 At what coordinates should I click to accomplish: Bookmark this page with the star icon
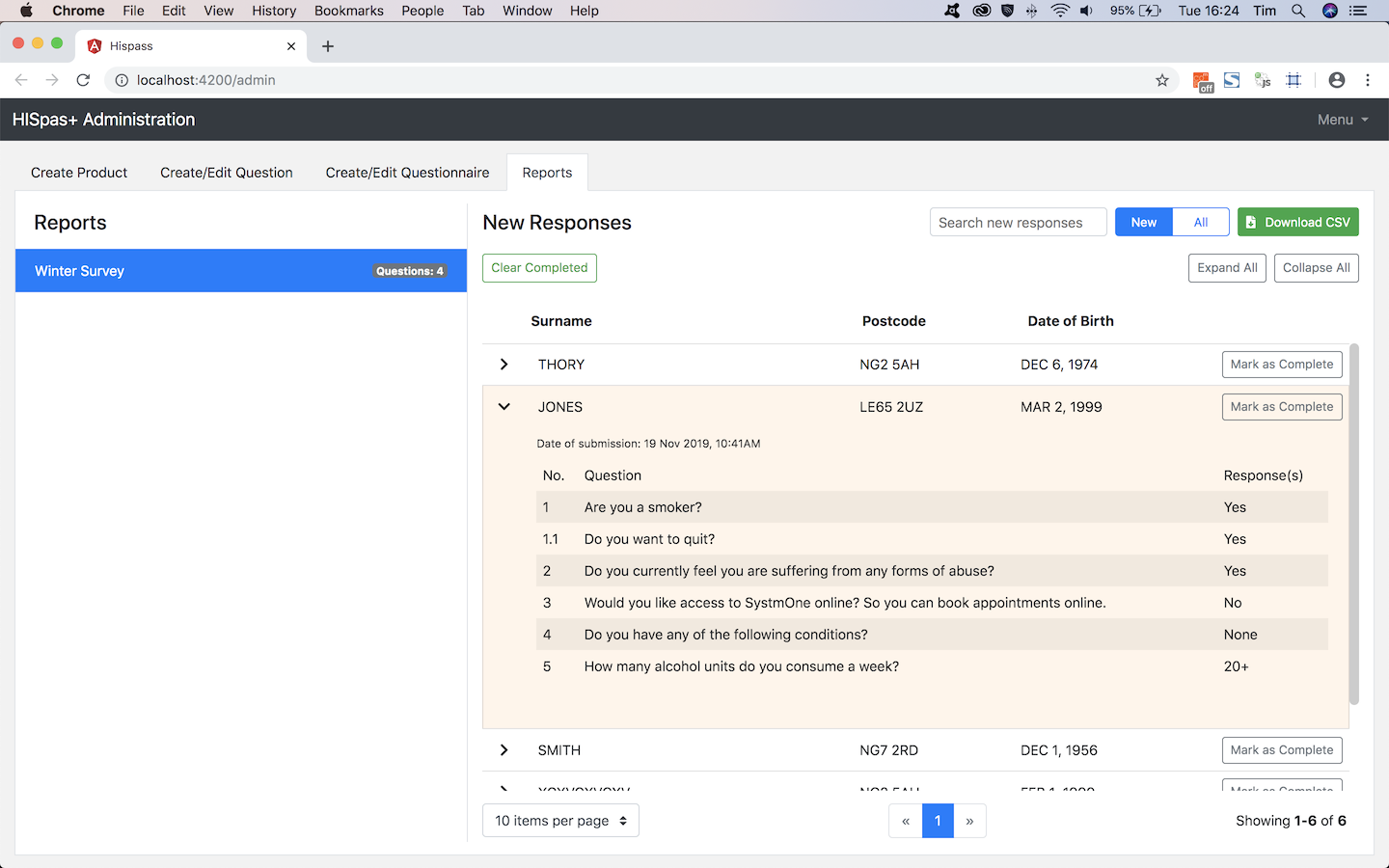click(1162, 80)
